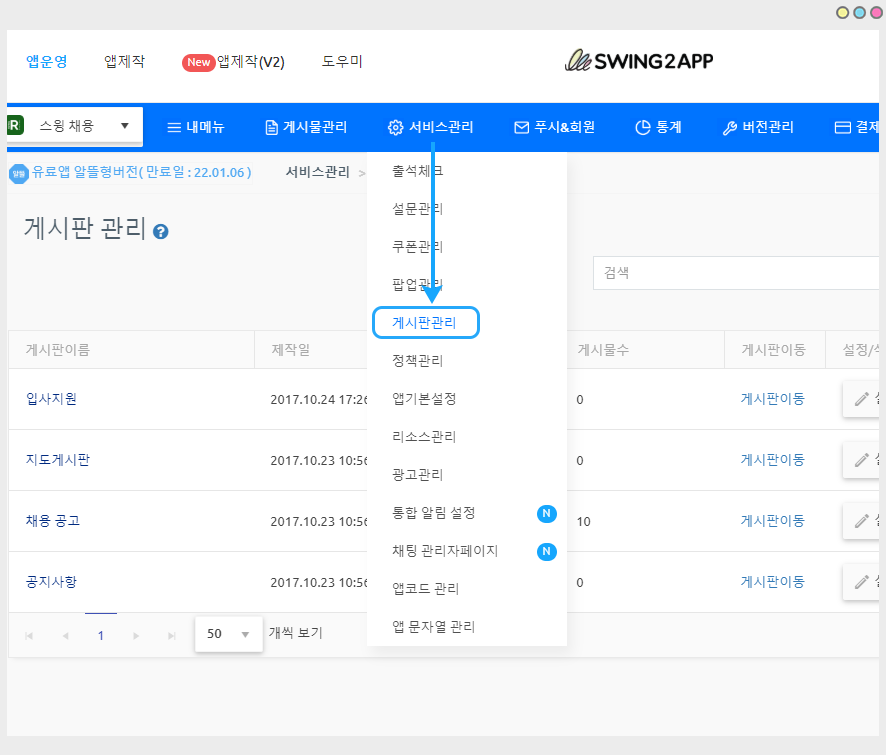Expand the 50 items per page dropdown
The height and width of the screenshot is (755, 886).
[228, 634]
